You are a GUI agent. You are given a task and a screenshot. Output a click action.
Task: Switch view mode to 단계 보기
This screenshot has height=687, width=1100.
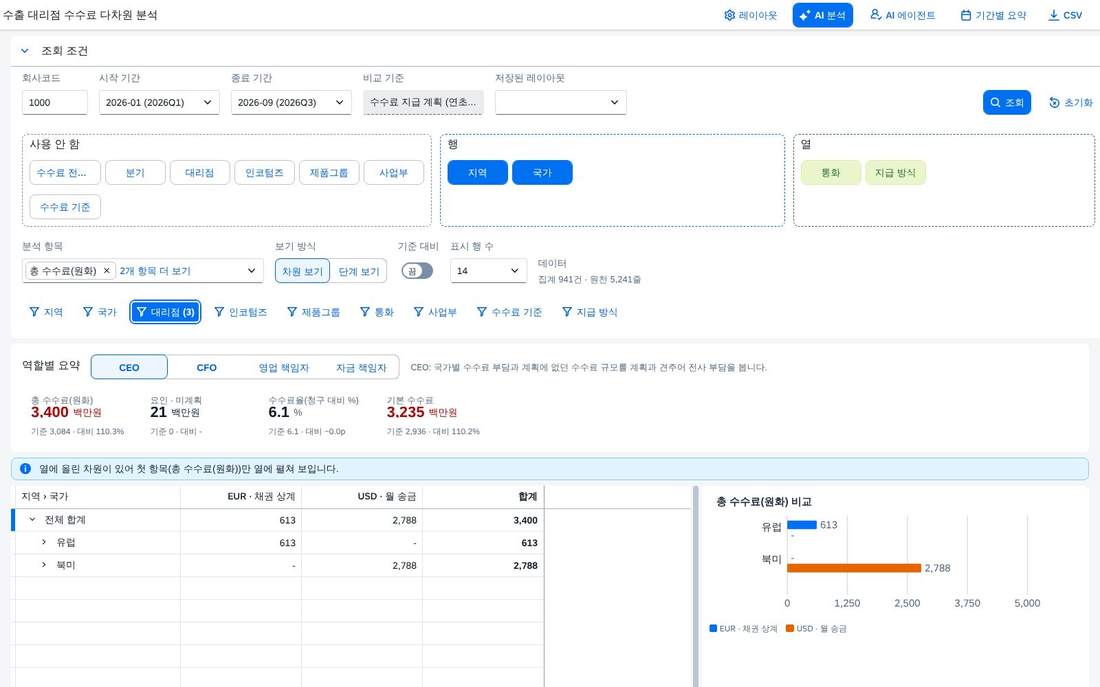pos(358,272)
